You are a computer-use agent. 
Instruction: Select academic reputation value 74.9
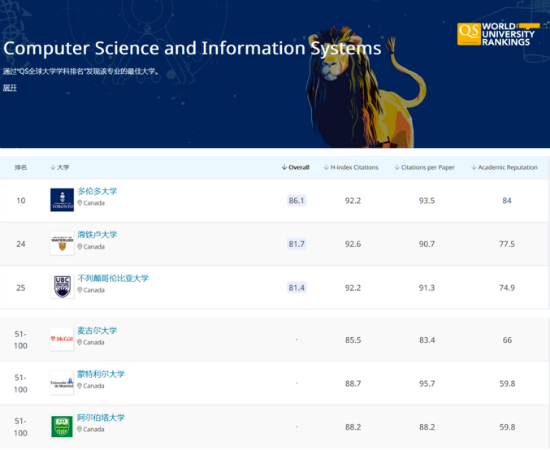pos(507,288)
